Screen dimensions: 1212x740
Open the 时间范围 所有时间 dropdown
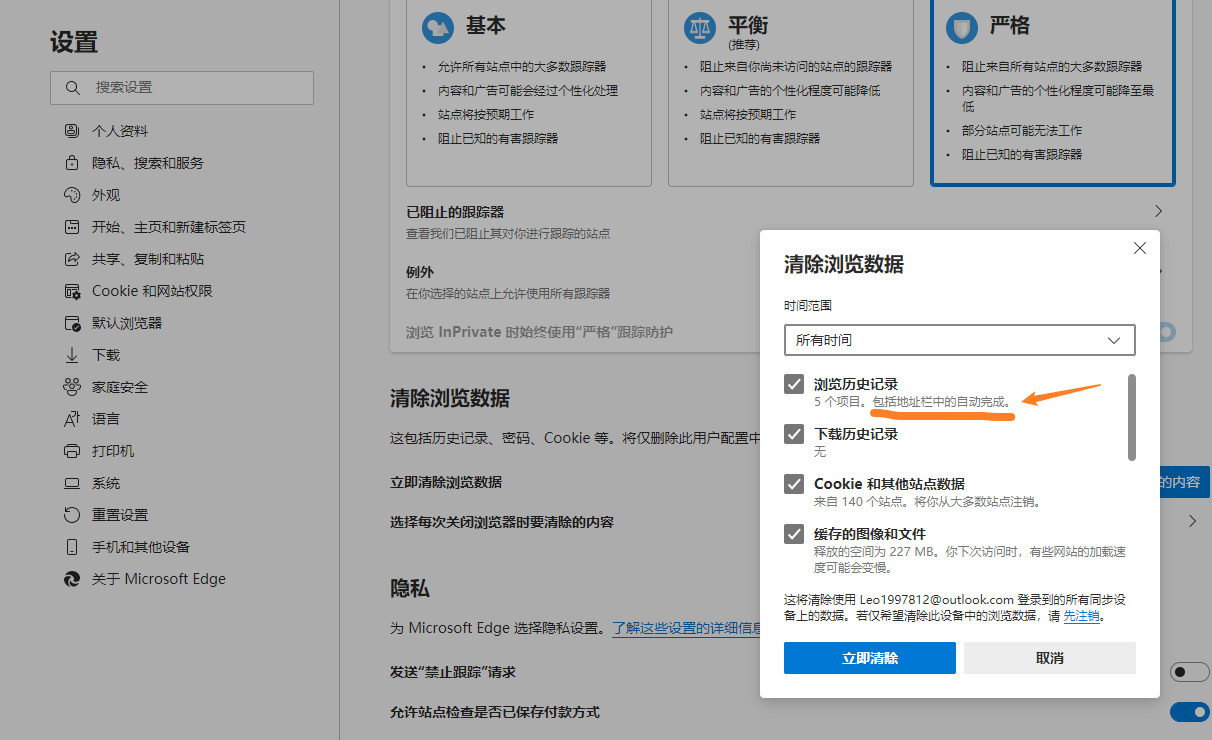pyautogui.click(x=960, y=340)
